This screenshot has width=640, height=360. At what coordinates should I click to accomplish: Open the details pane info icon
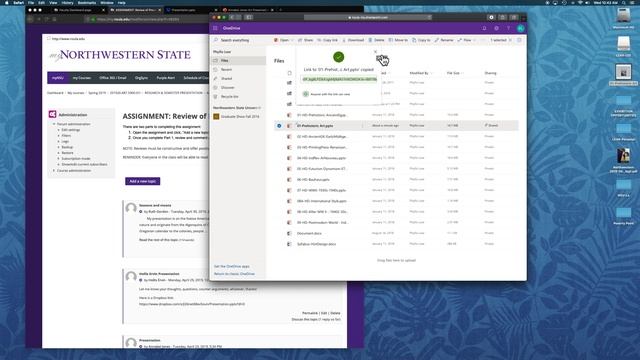[519, 40]
